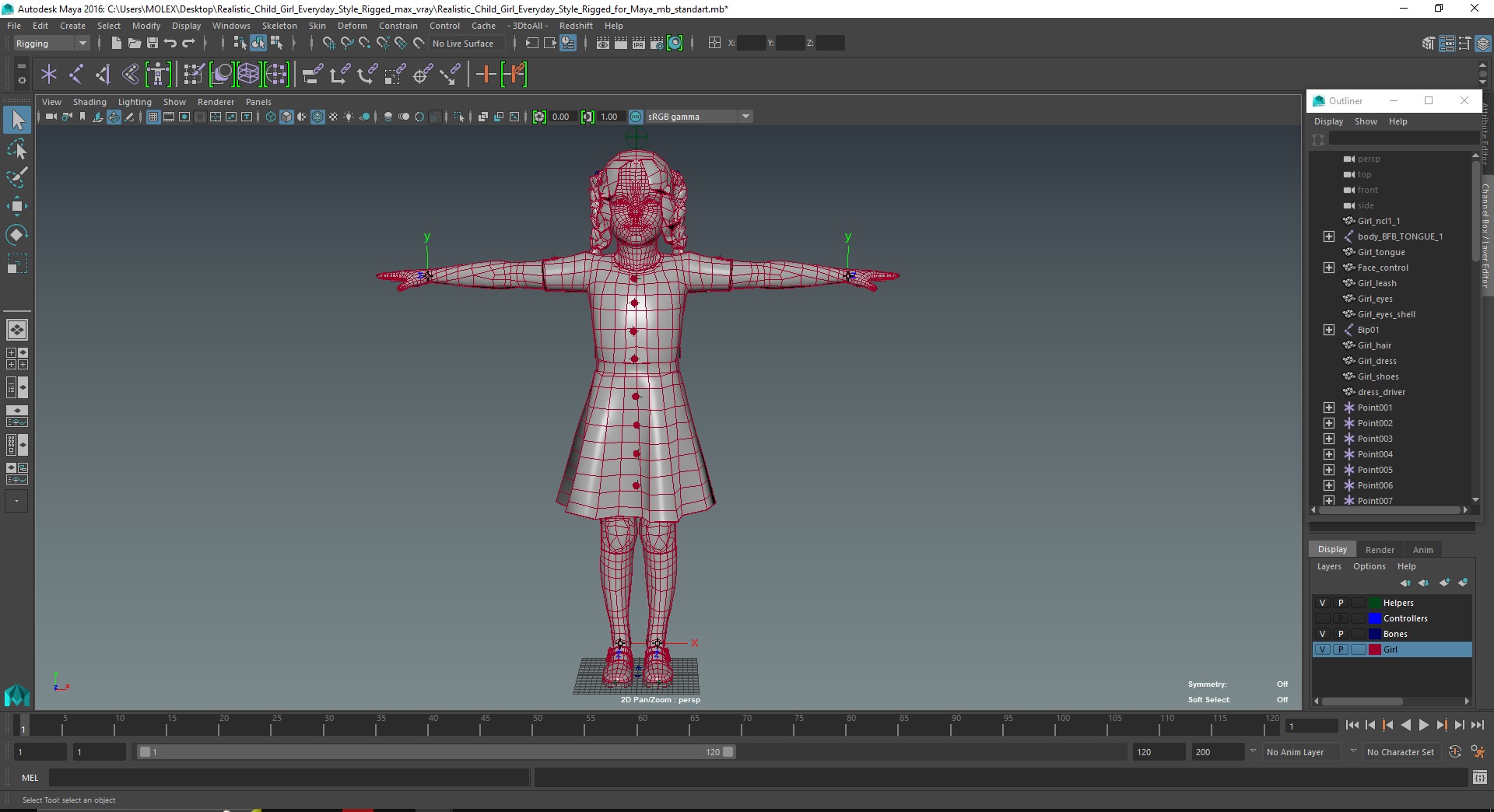Click the Bind Skin shelf icon
The height and width of the screenshot is (812, 1494).
(130, 75)
